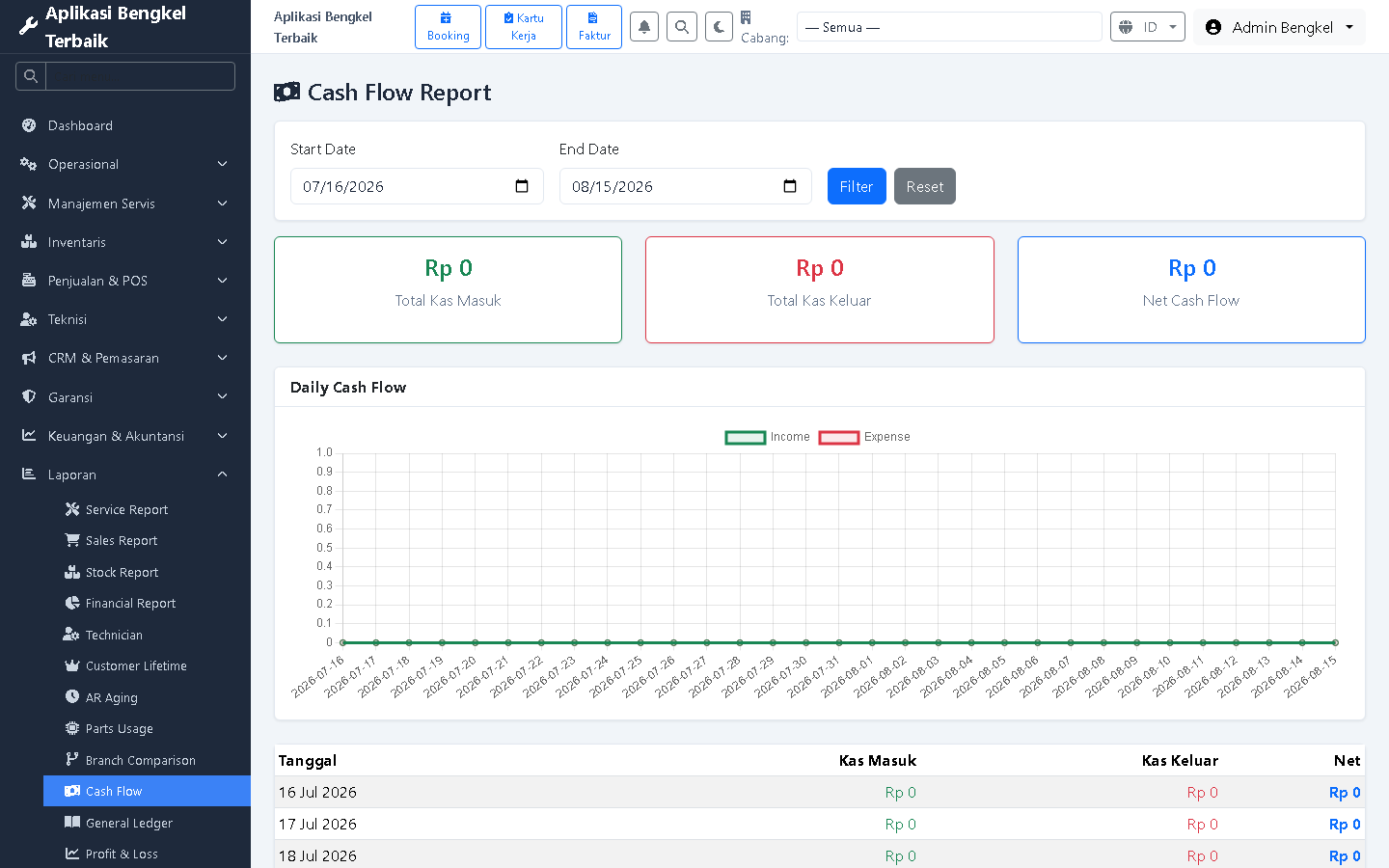The width and height of the screenshot is (1389, 868).
Task: Click the 16 Jul 2026 table row date
Action: click(x=317, y=792)
